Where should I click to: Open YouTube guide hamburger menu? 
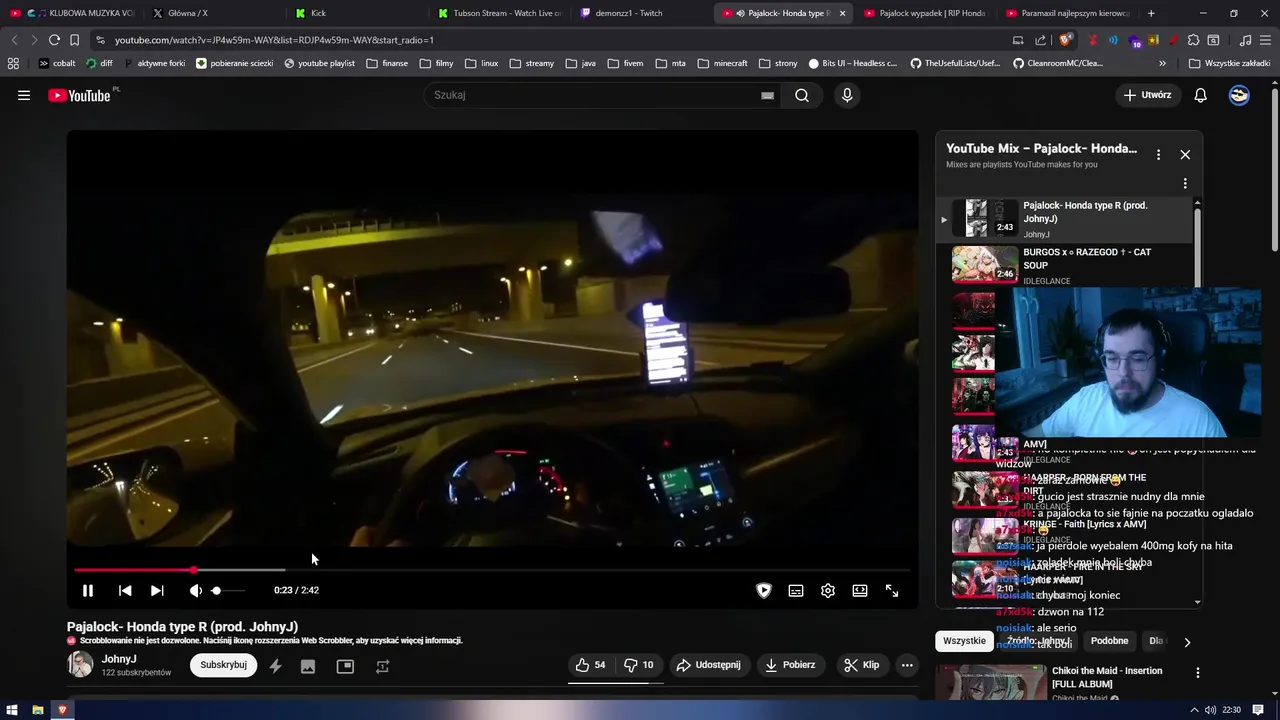click(x=24, y=95)
